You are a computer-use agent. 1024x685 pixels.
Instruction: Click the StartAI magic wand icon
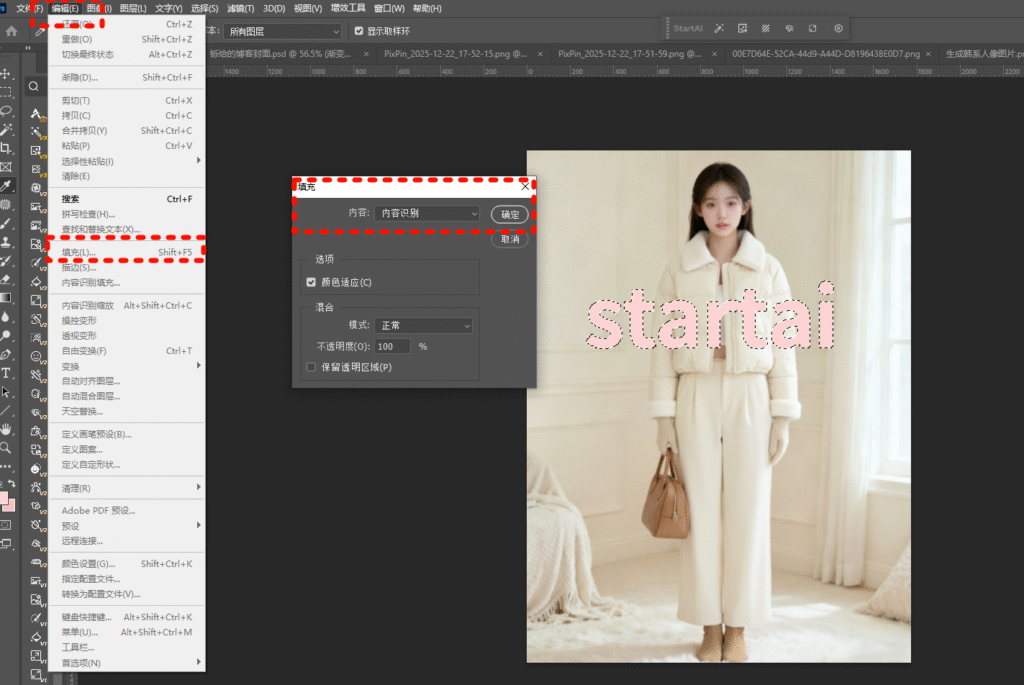click(x=719, y=28)
